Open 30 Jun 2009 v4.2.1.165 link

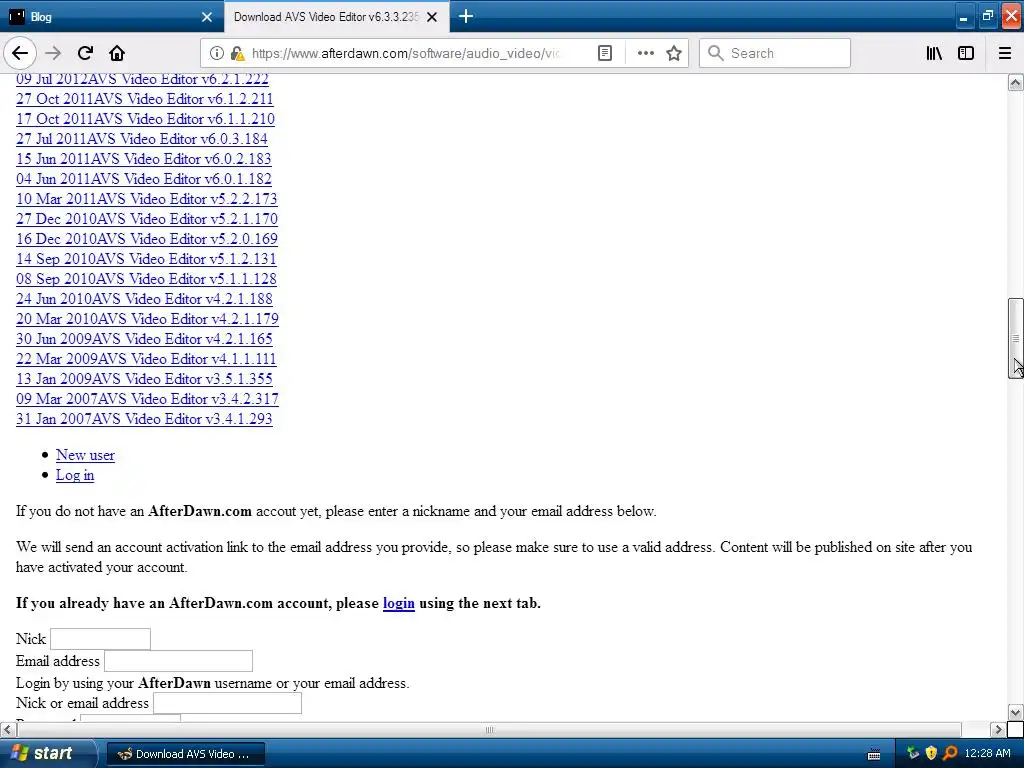tap(144, 339)
